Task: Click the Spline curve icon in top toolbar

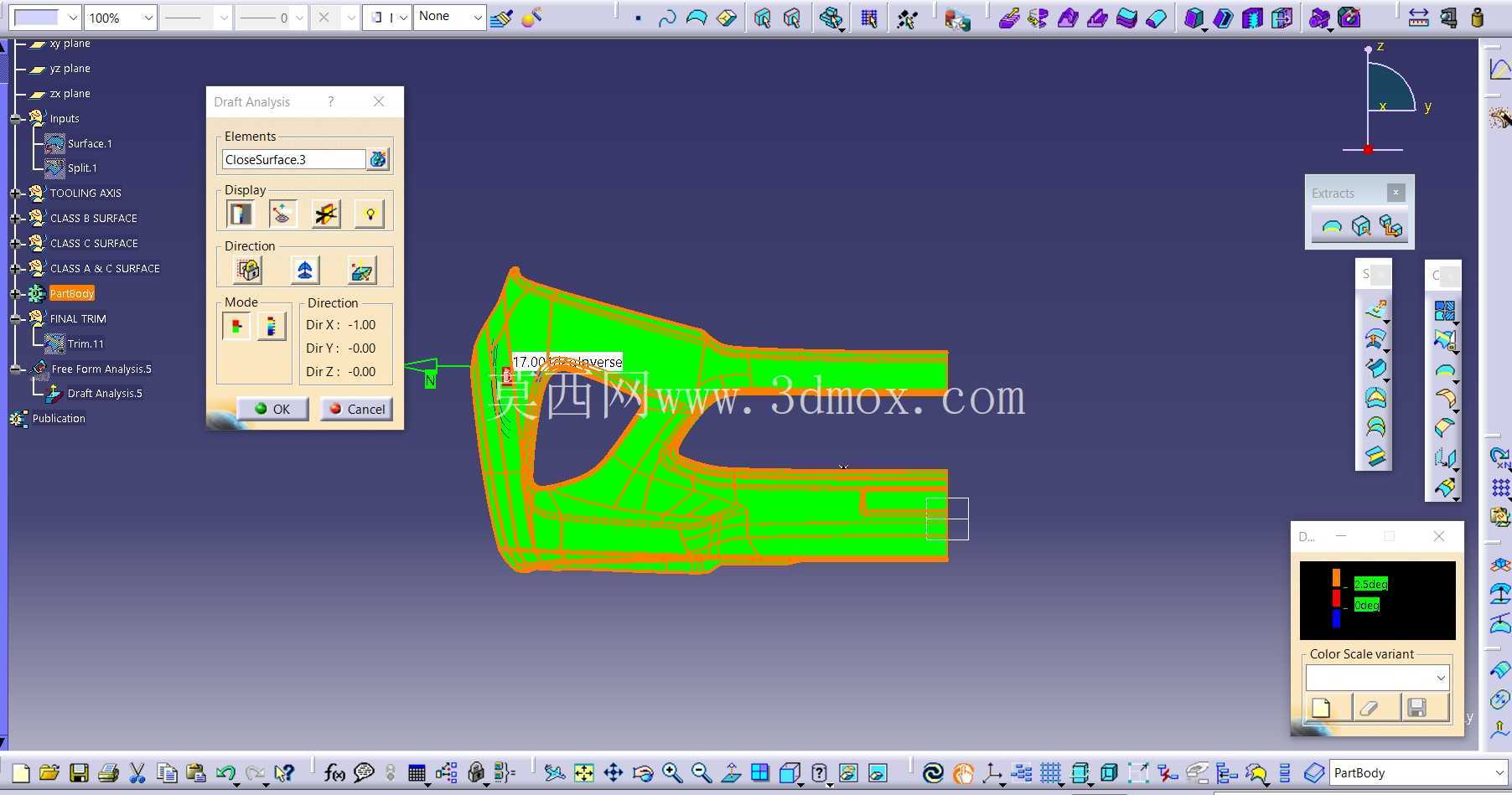Action: coord(667,18)
